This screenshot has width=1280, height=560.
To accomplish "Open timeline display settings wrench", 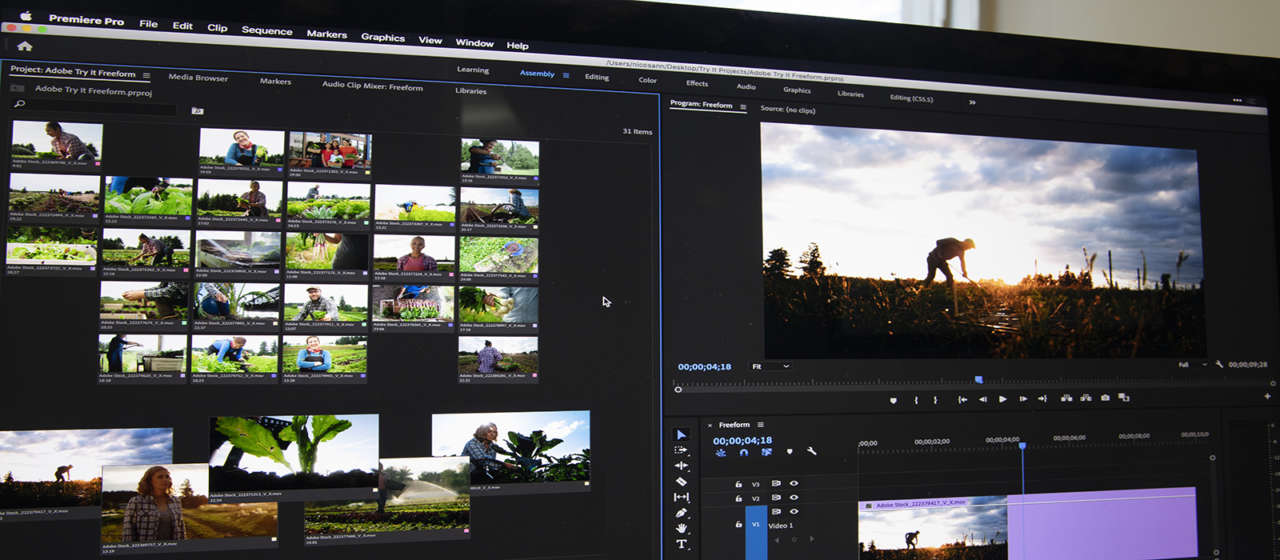I will tap(811, 452).
